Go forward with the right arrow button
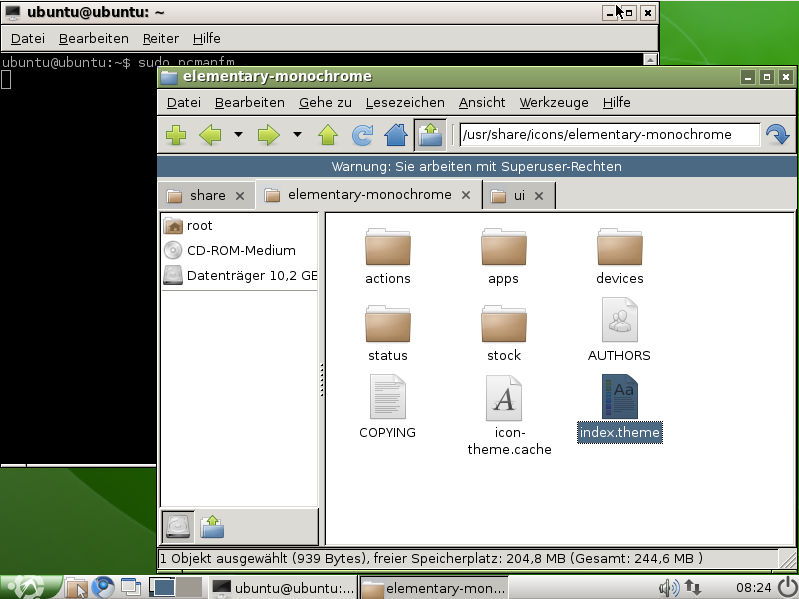This screenshot has width=799, height=599. click(x=268, y=135)
